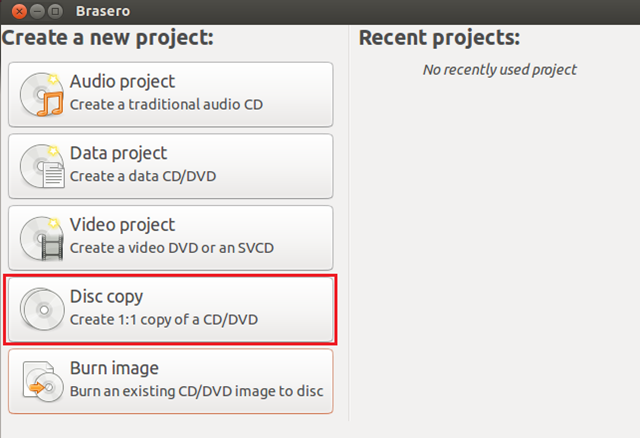Click "Create a traditional audio CD" text

[x=166, y=104]
